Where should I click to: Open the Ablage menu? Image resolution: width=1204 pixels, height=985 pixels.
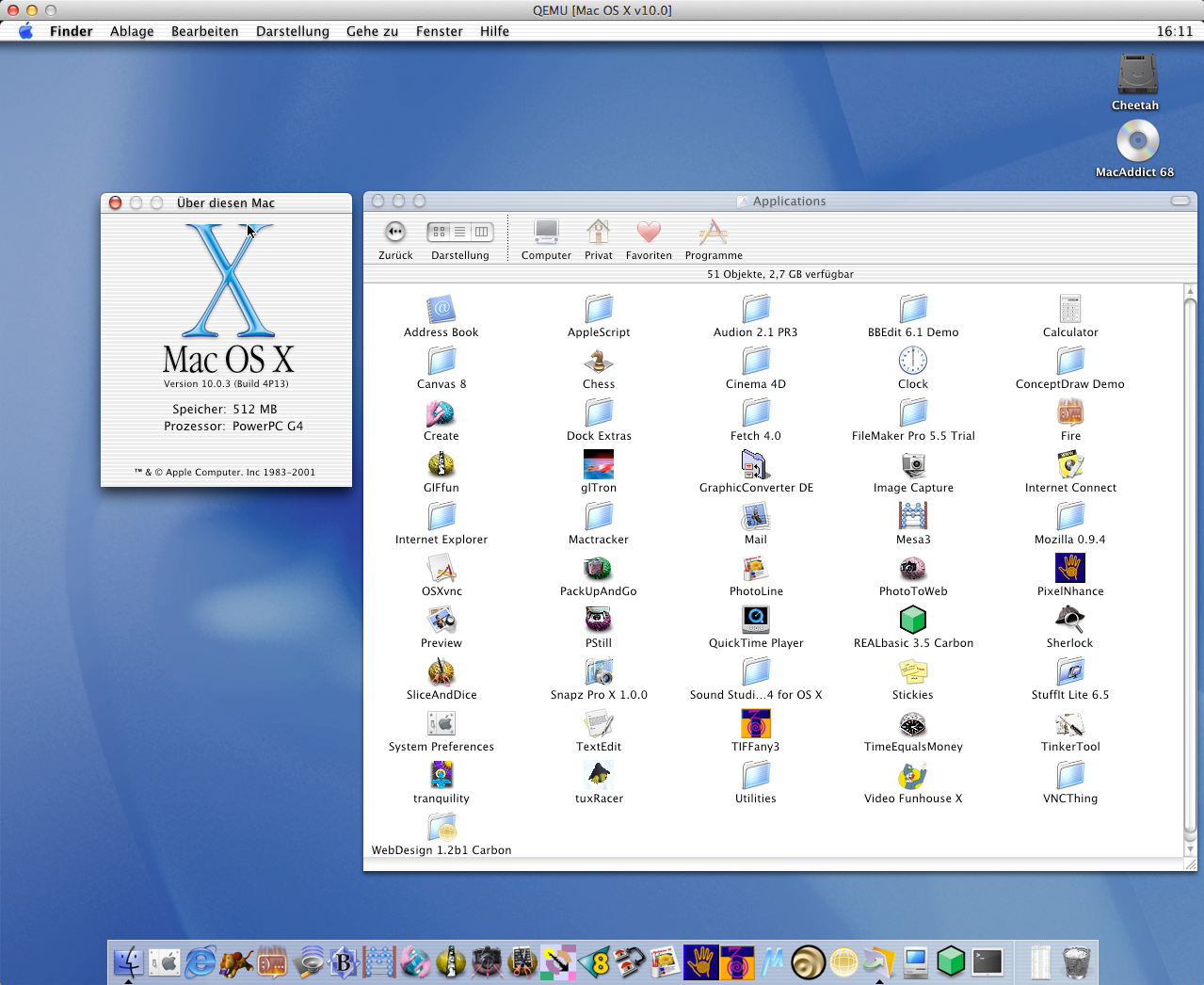(x=132, y=31)
